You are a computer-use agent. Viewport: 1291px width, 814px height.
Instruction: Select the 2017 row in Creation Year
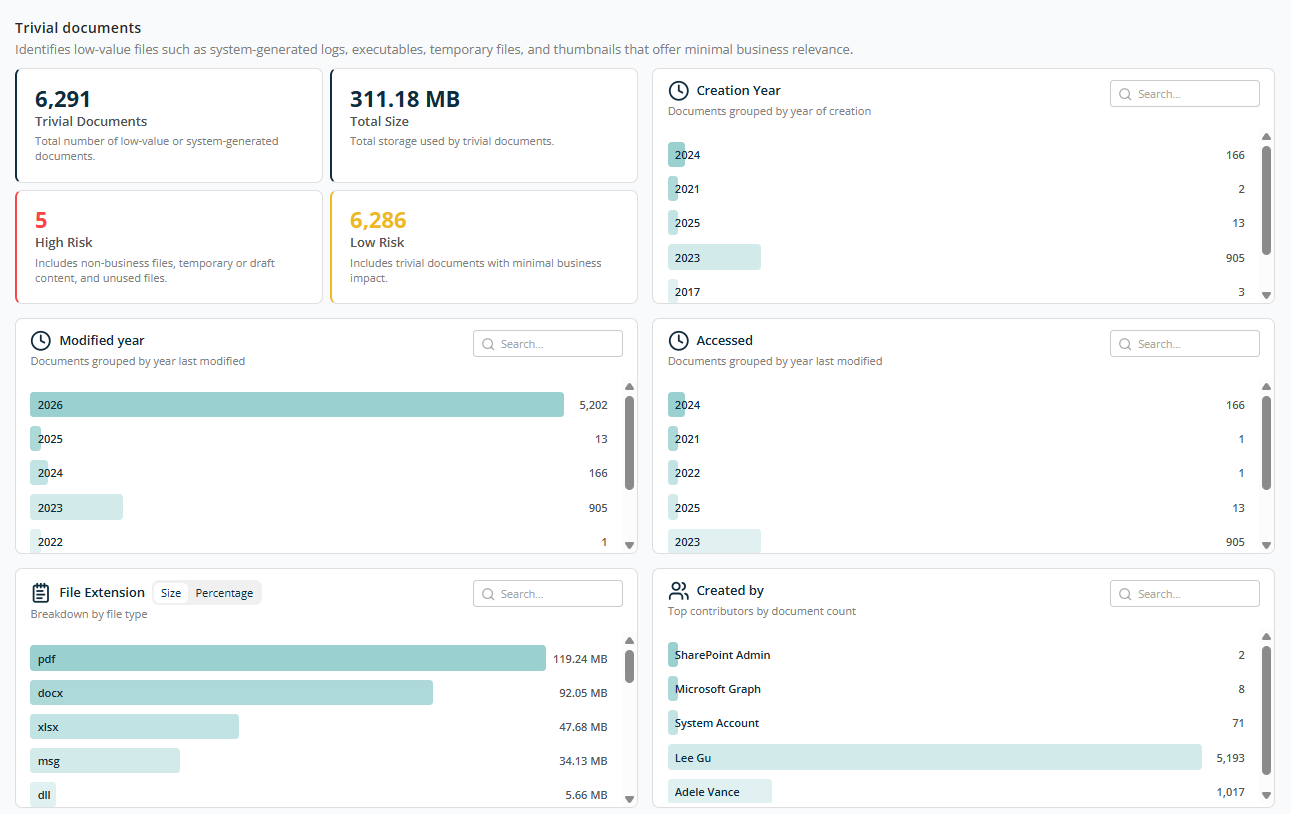click(x=956, y=291)
